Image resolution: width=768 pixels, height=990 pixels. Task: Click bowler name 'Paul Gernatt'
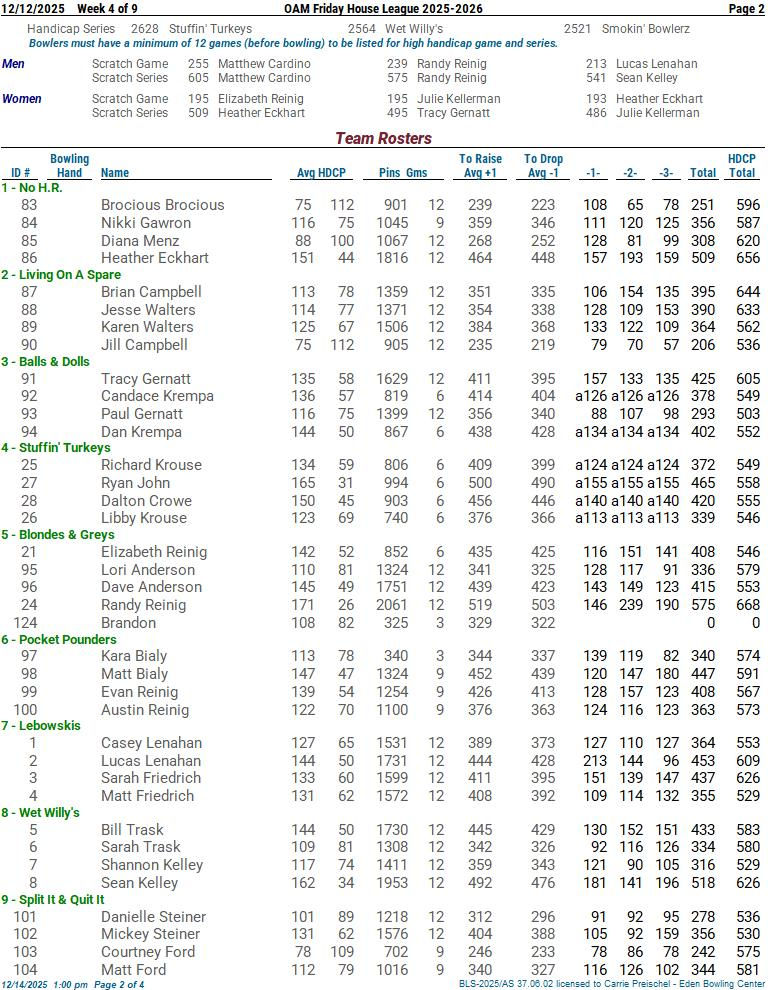coord(142,414)
